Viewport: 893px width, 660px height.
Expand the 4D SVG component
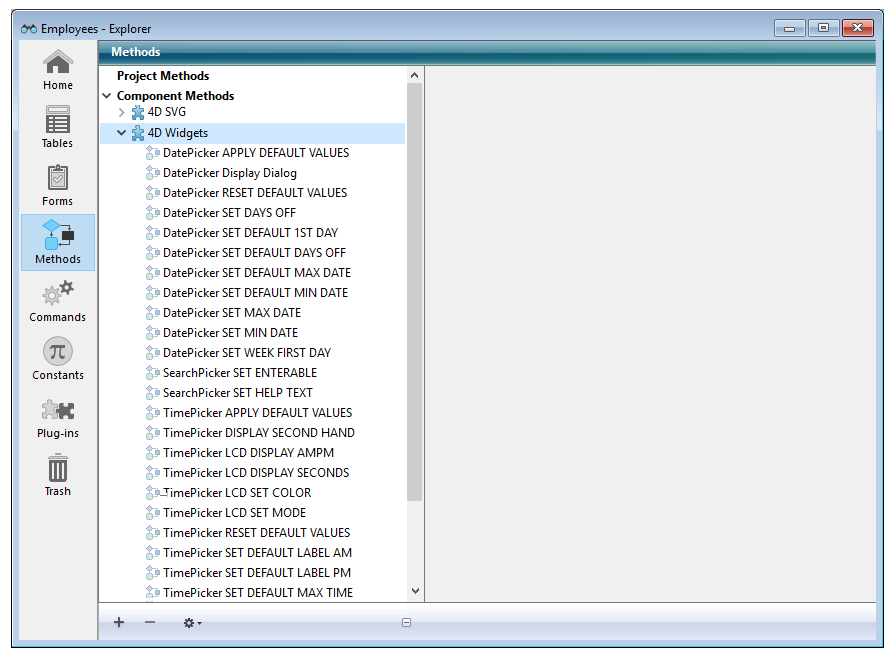(x=122, y=113)
